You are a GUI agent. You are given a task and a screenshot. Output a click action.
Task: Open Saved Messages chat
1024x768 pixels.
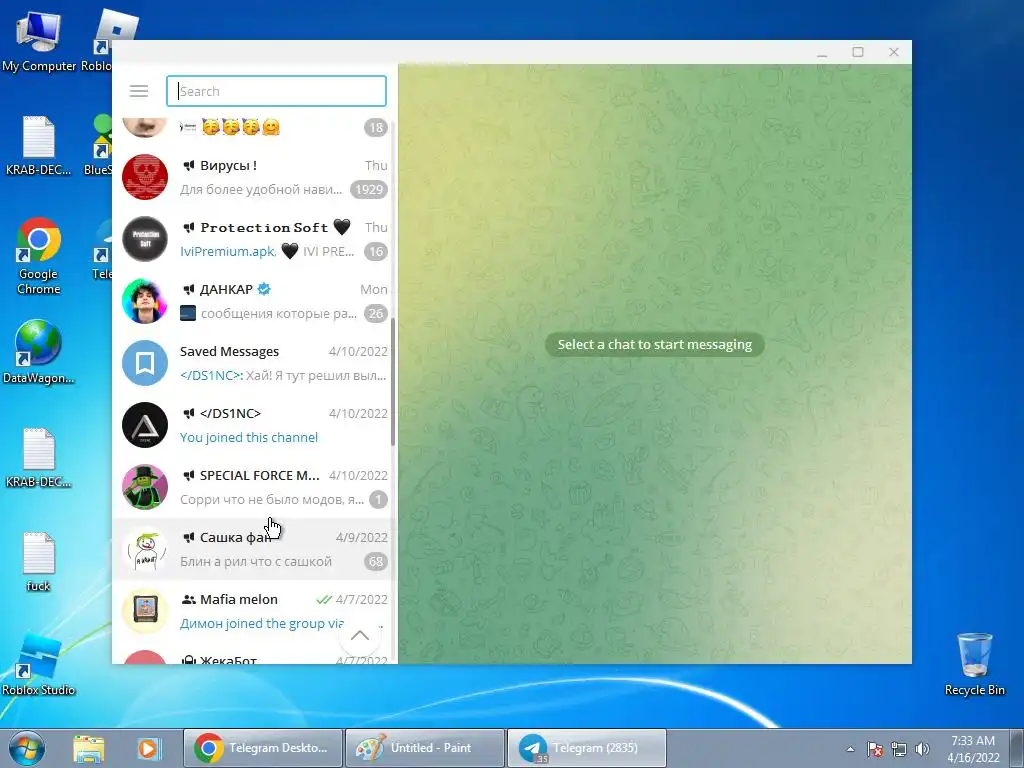click(x=255, y=363)
